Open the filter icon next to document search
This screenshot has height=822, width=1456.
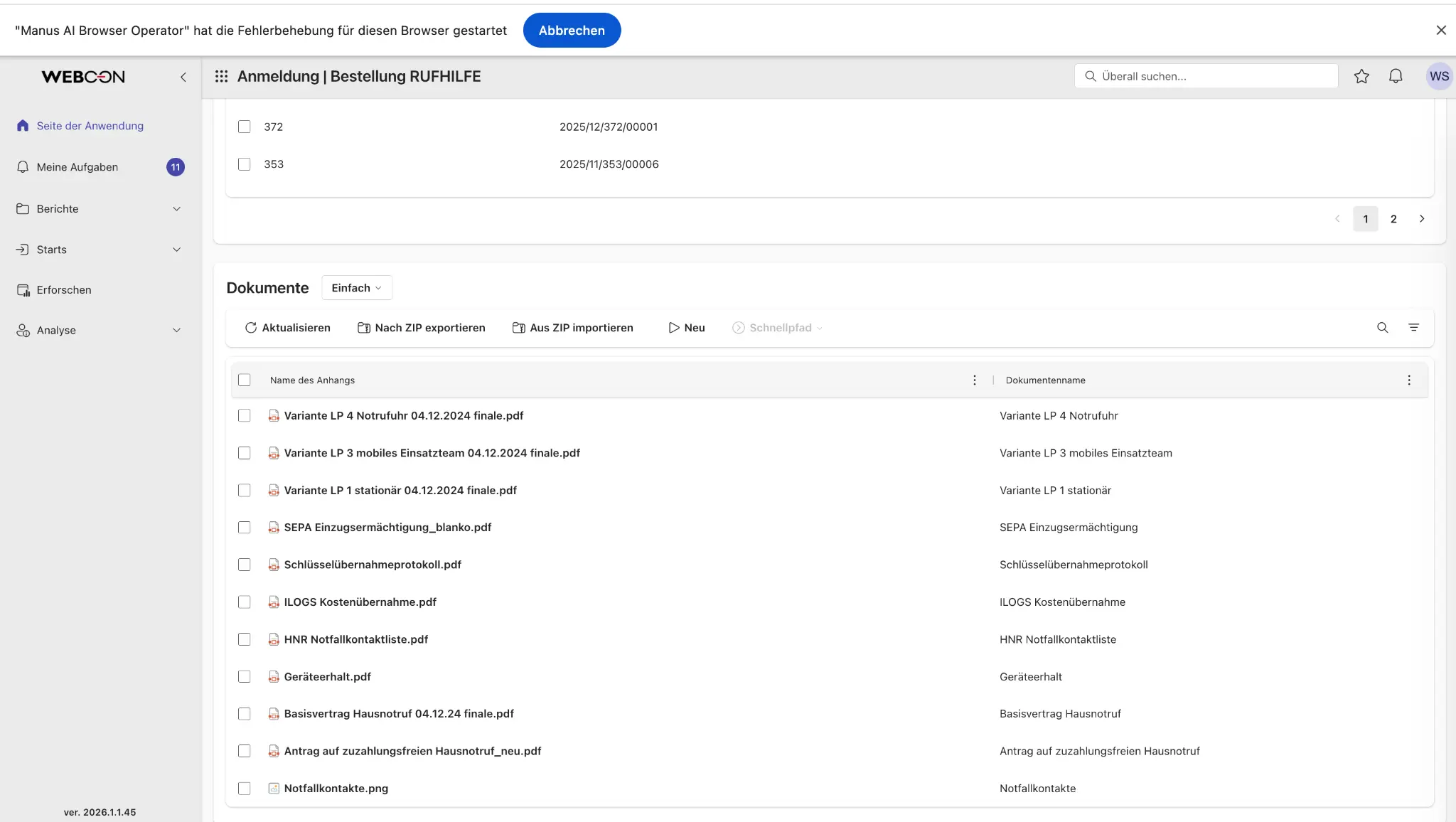tap(1415, 328)
